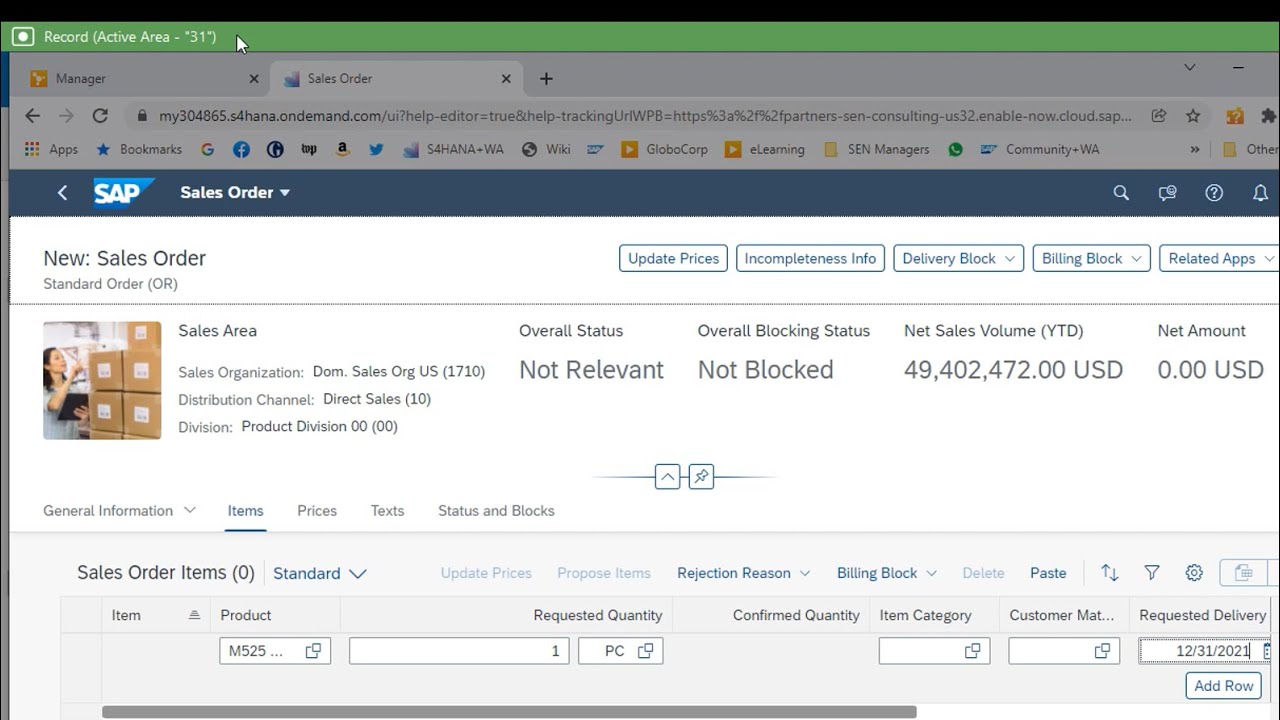Open filter settings for Sales Order Items

(1152, 573)
